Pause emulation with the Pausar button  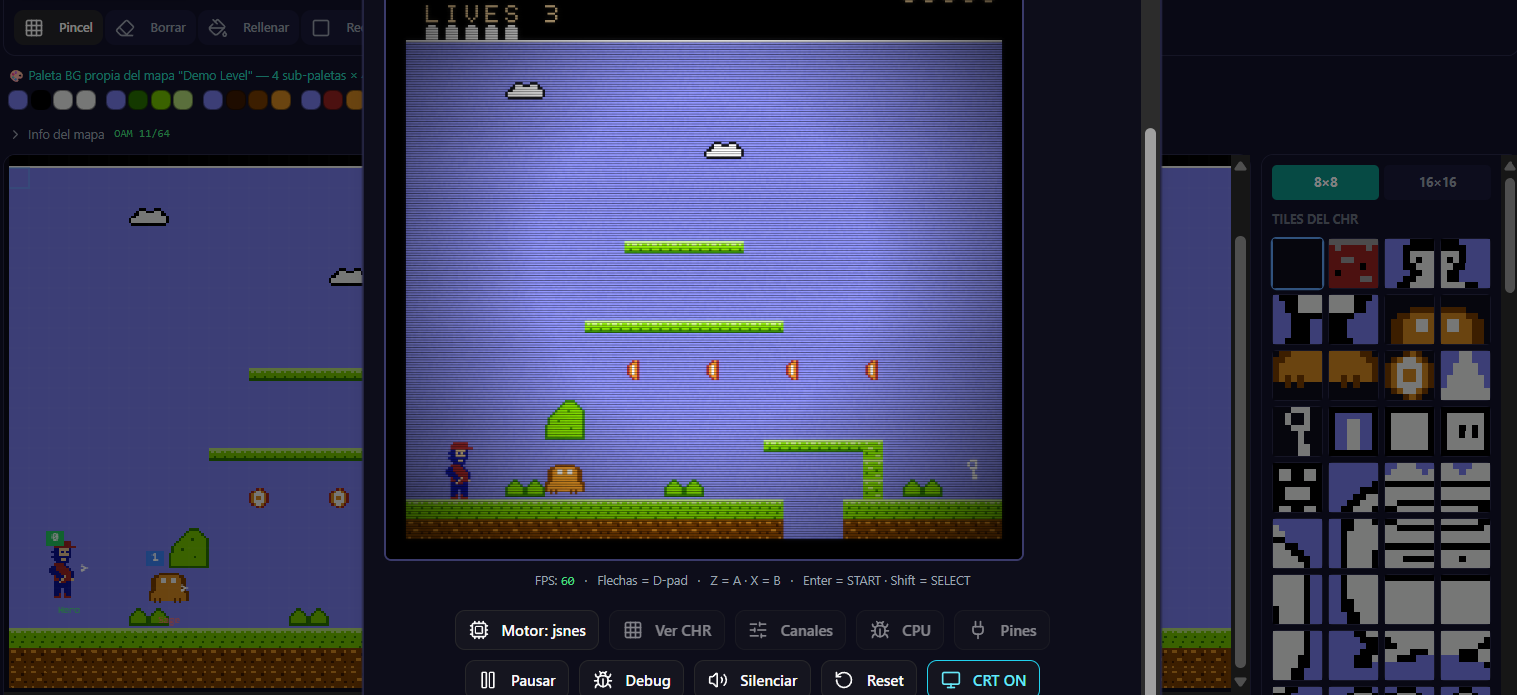tap(517, 679)
